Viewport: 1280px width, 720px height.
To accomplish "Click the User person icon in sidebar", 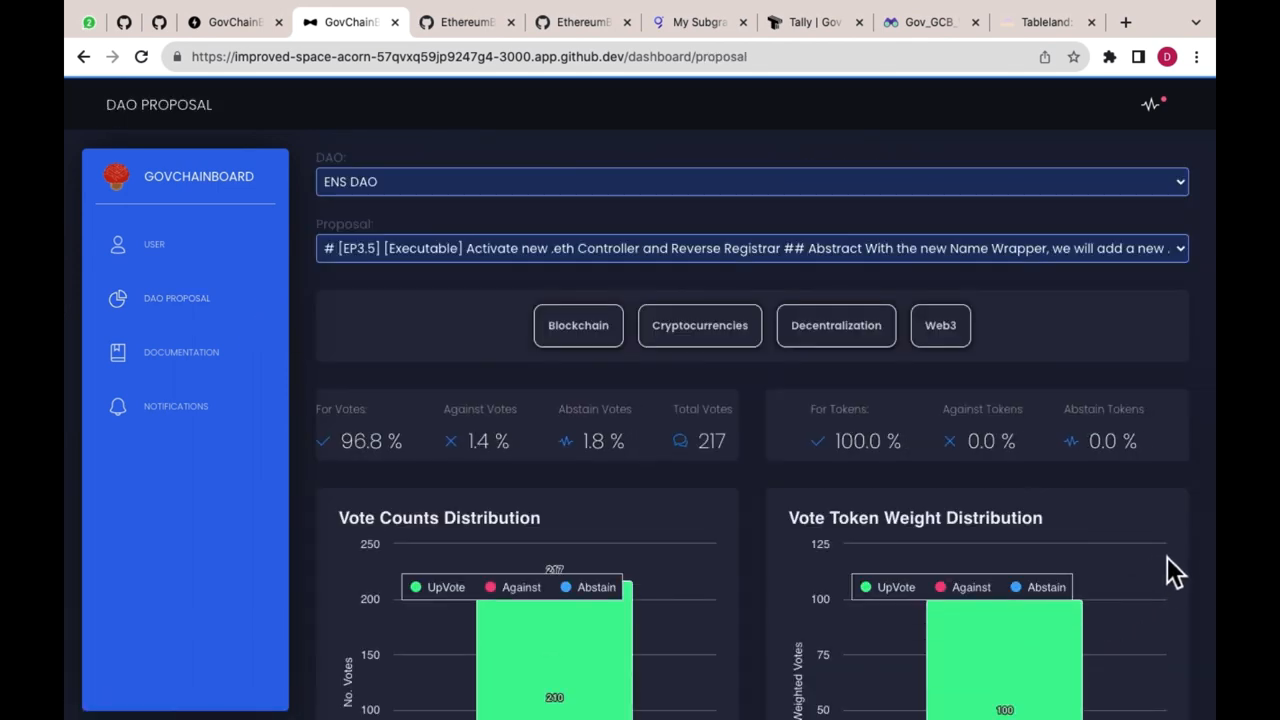I will pos(118,244).
